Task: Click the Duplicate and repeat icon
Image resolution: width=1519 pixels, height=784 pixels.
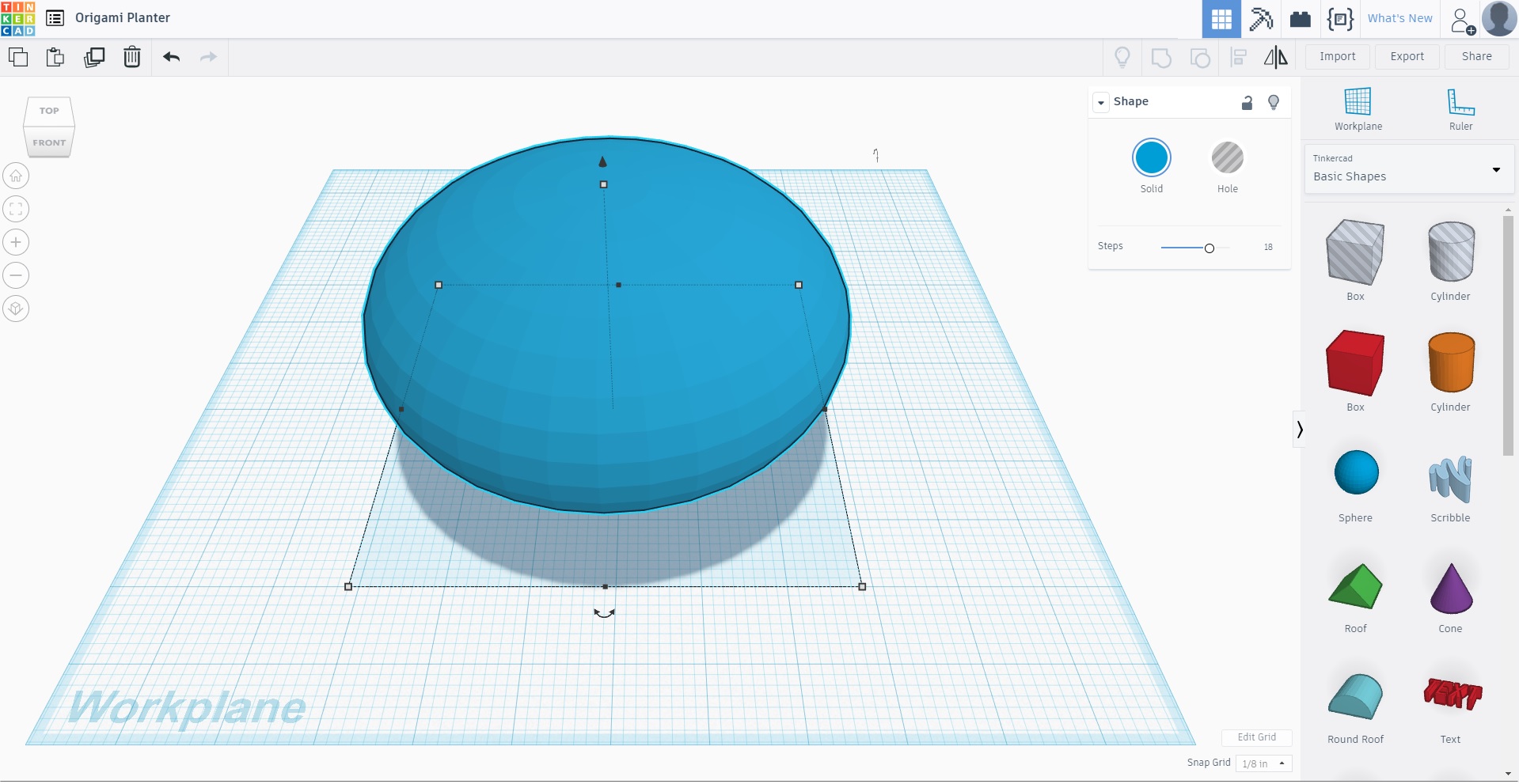Action: tap(94, 57)
